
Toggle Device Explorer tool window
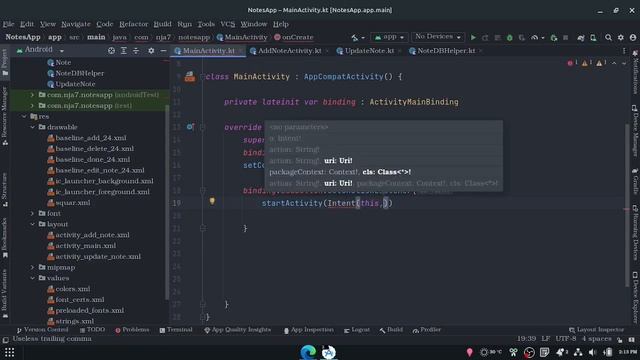635,298
